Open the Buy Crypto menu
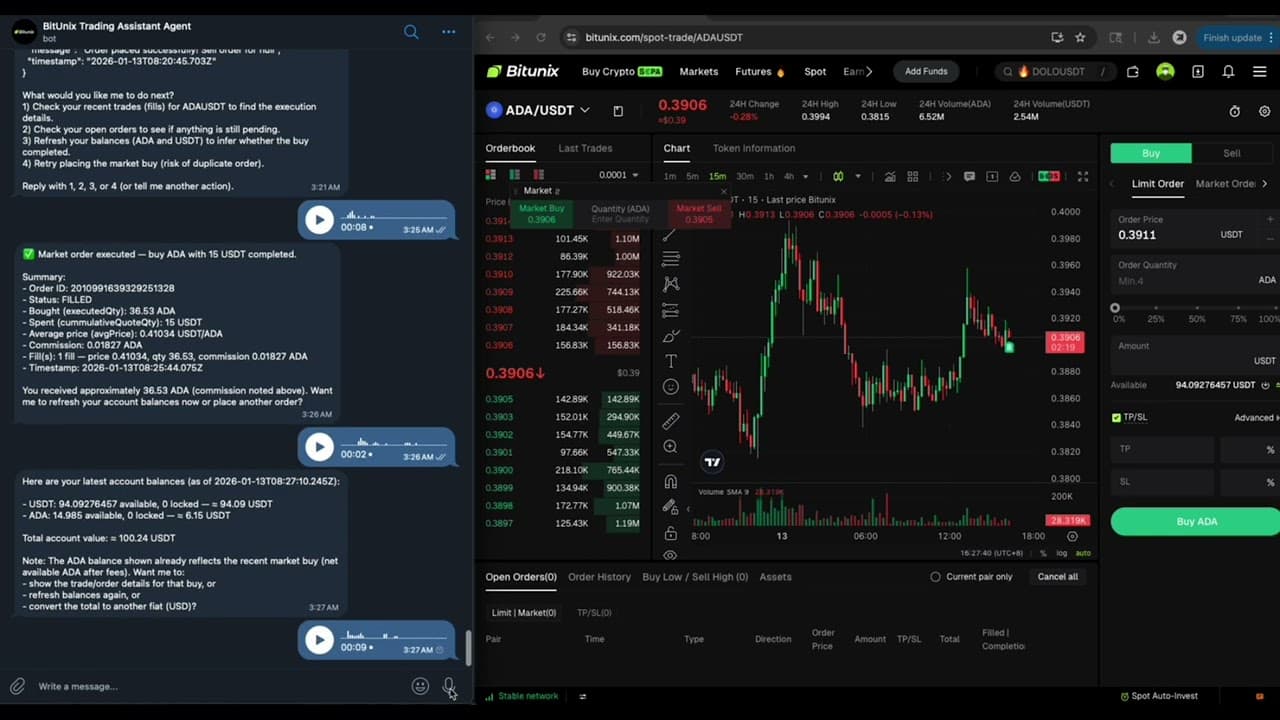This screenshot has width=1280, height=720. point(621,71)
